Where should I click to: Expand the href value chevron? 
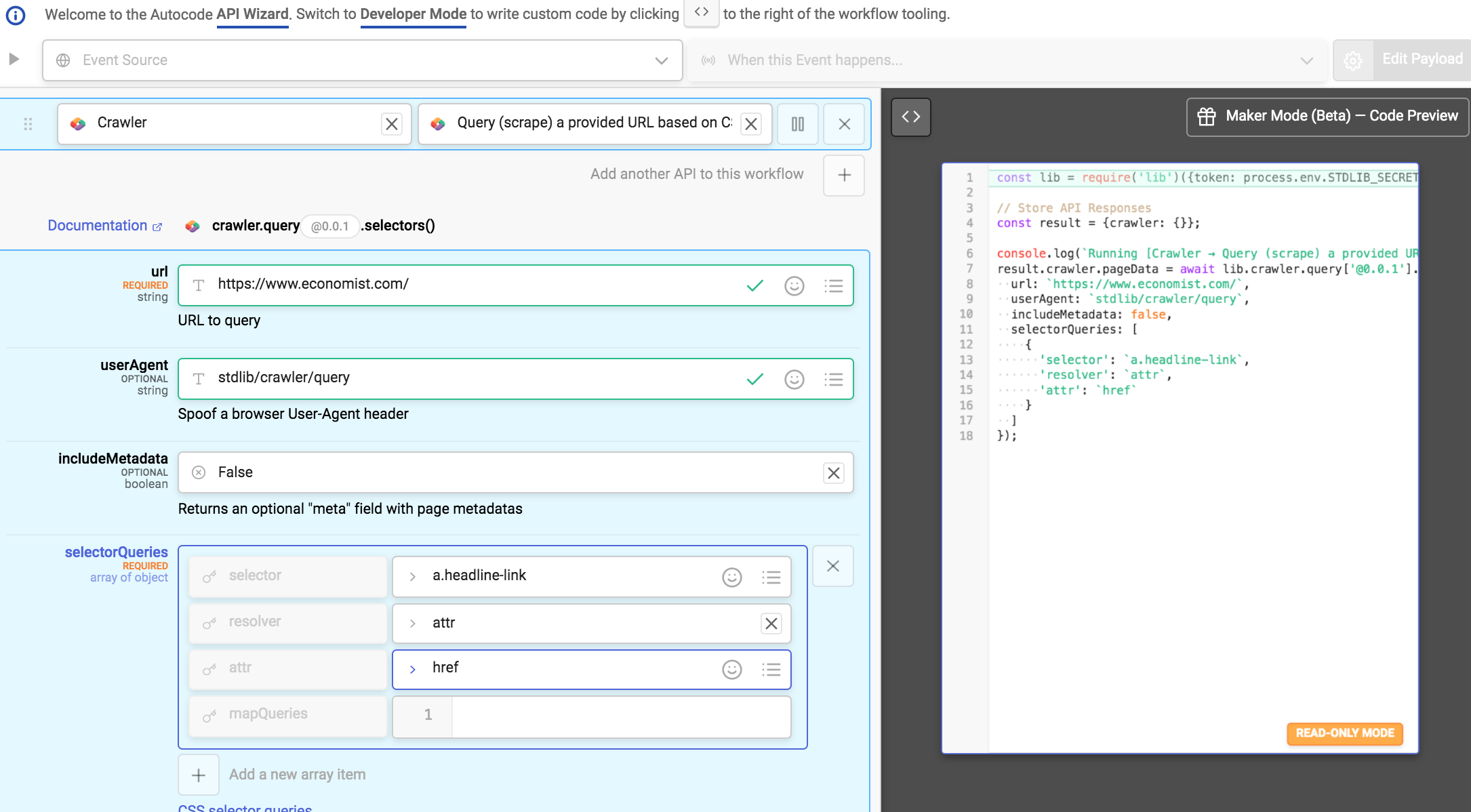[412, 670]
